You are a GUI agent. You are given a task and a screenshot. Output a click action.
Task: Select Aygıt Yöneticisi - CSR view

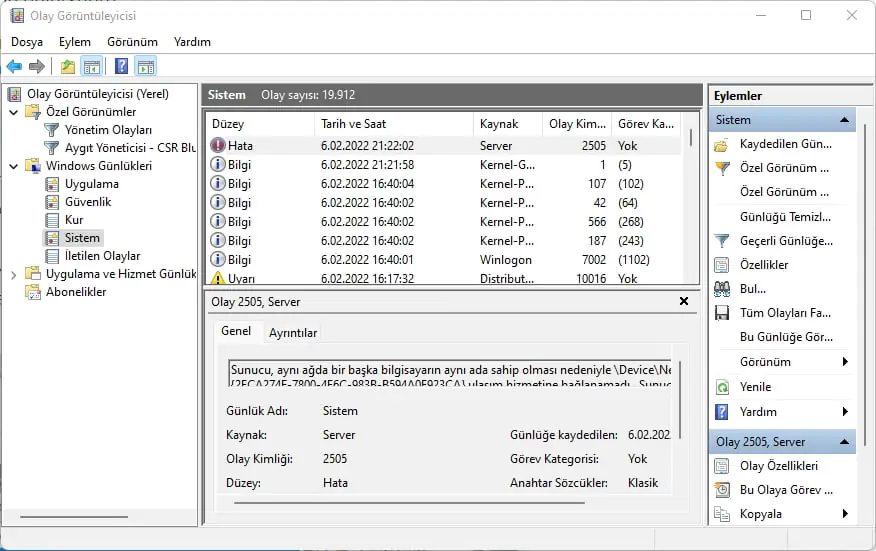130,148
